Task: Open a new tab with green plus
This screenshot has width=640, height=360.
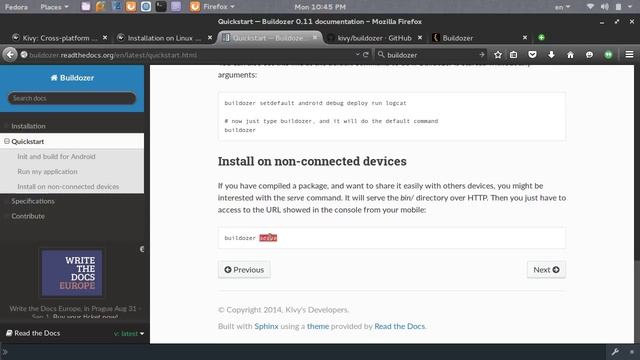Action: [x=541, y=38]
